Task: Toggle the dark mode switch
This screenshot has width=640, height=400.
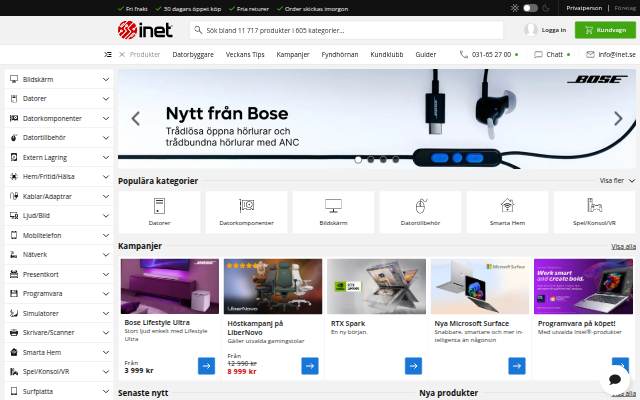Action: pyautogui.click(x=530, y=8)
